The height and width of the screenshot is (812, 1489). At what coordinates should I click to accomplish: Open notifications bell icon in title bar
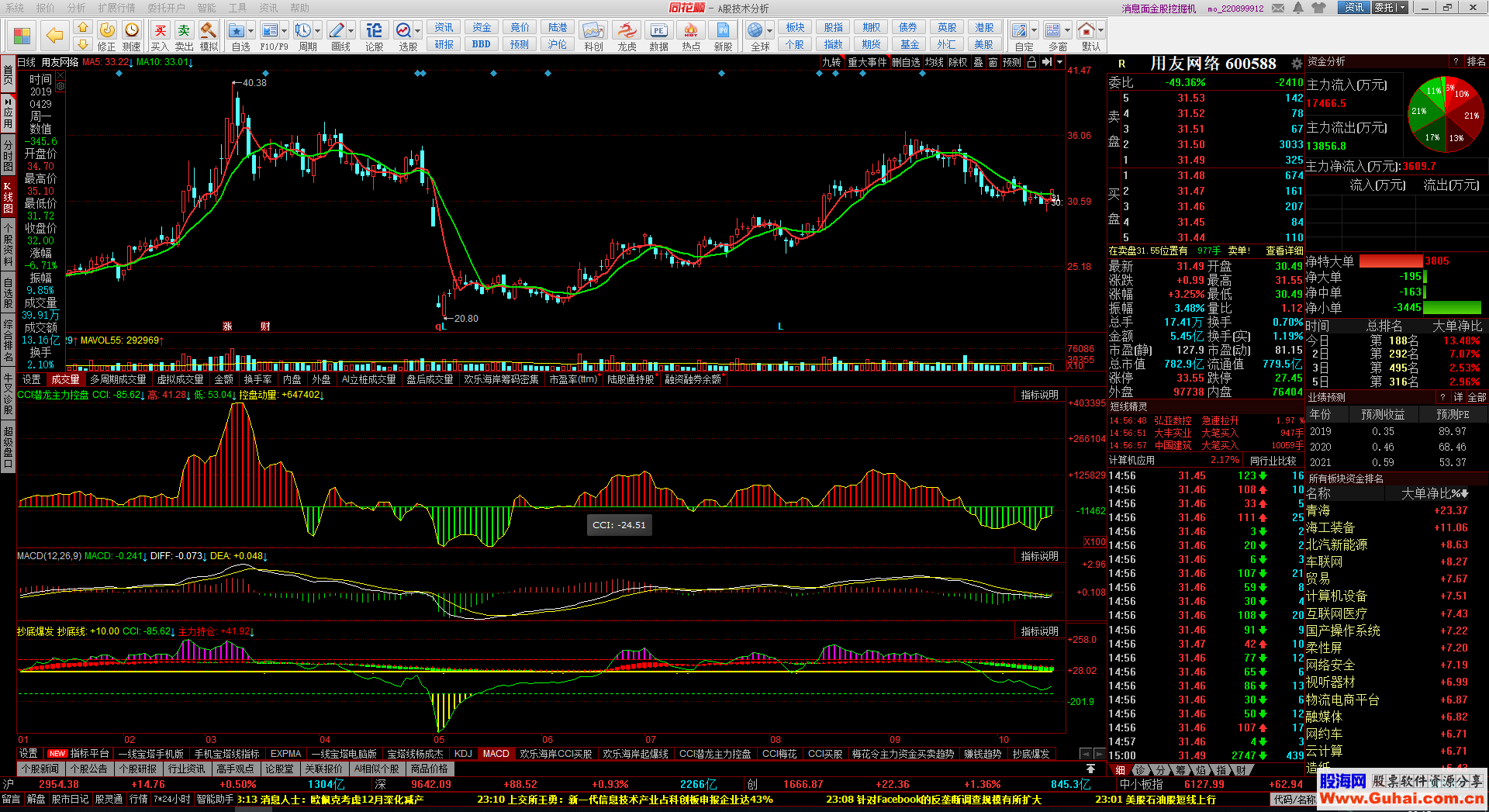coord(1298,8)
